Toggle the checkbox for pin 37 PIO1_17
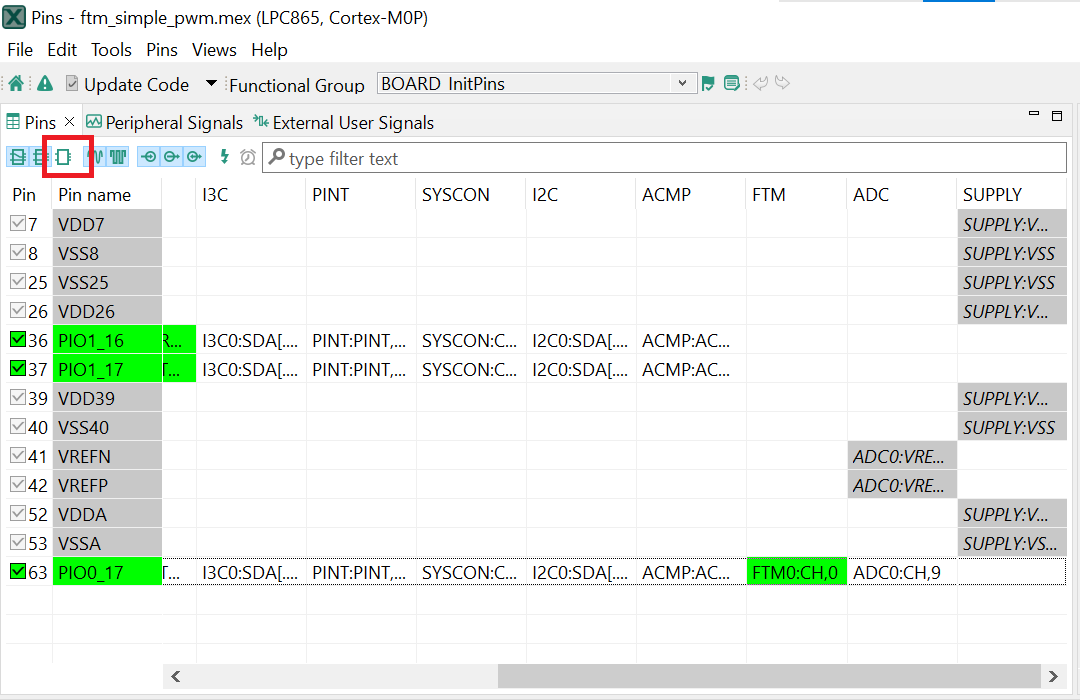 pyautogui.click(x=18, y=369)
